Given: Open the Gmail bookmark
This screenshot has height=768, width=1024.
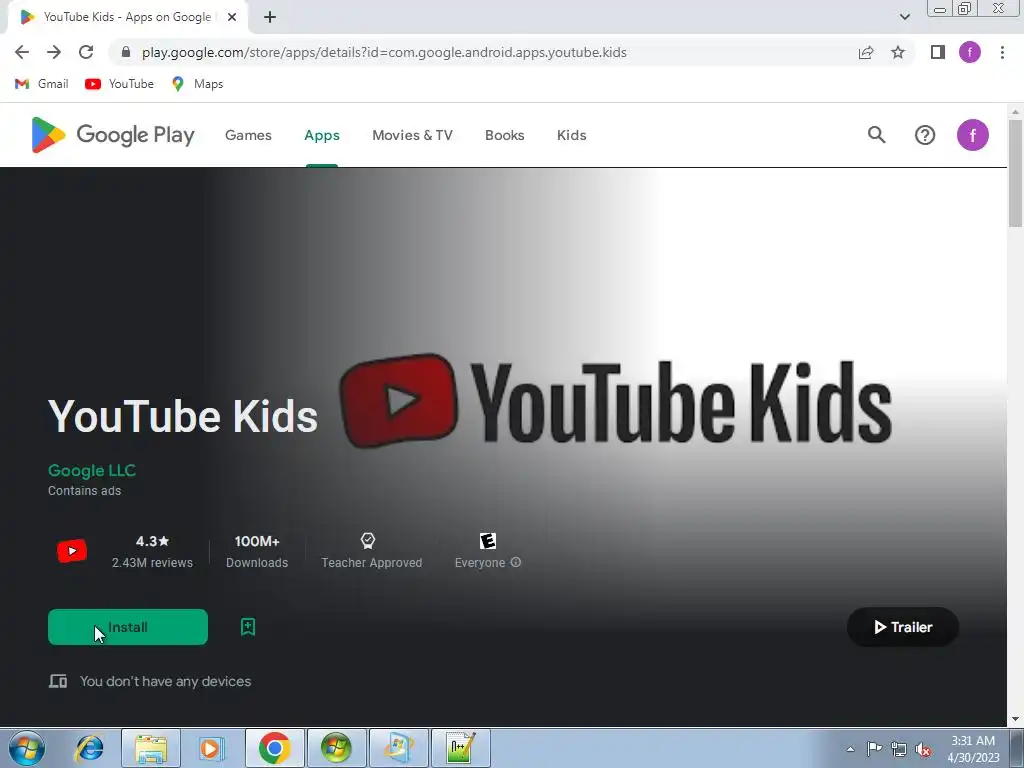Looking at the screenshot, I should click(41, 84).
